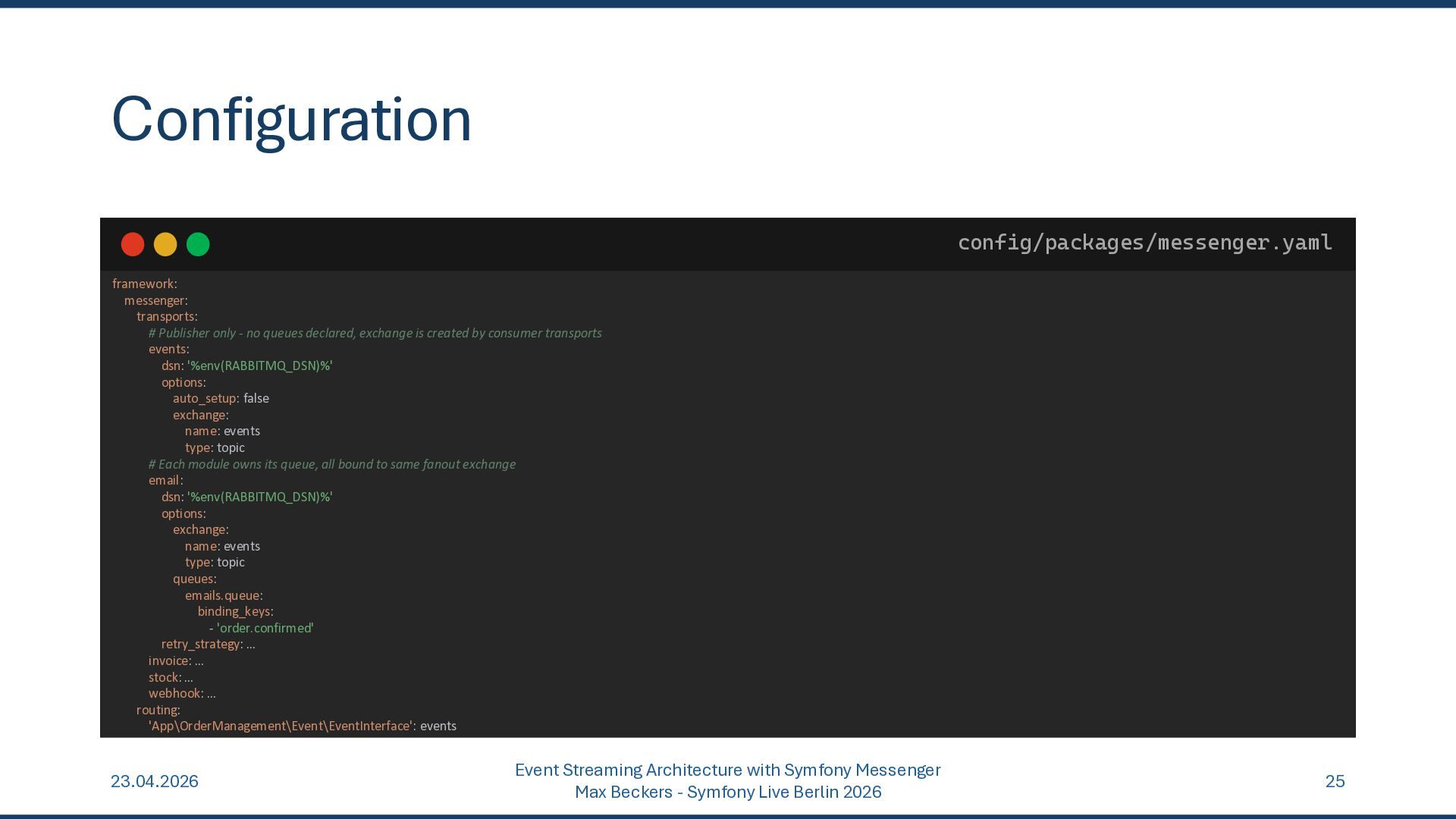Click the 'invoice: ...' transport line
Viewport: 1456px width, 819px height.
point(176,661)
